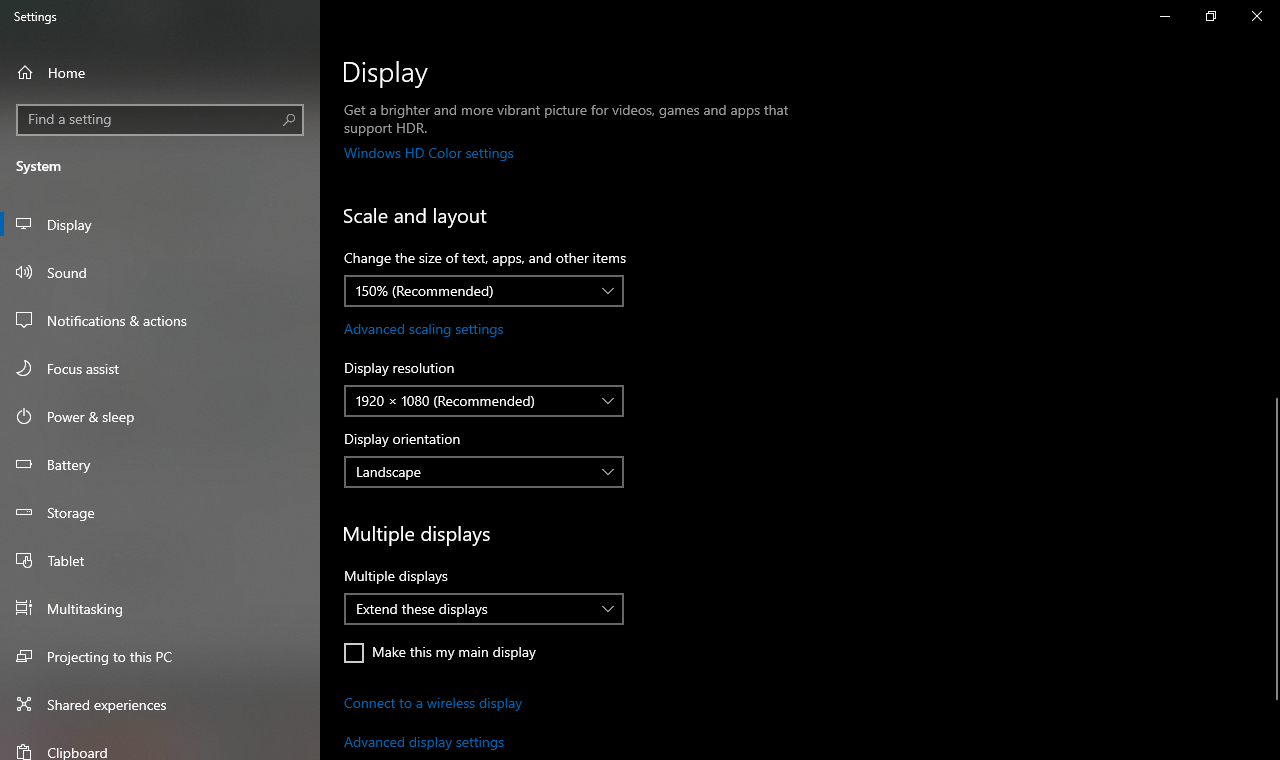The height and width of the screenshot is (760, 1280).
Task: Expand the Display orientation dropdown
Action: pyautogui.click(x=484, y=472)
